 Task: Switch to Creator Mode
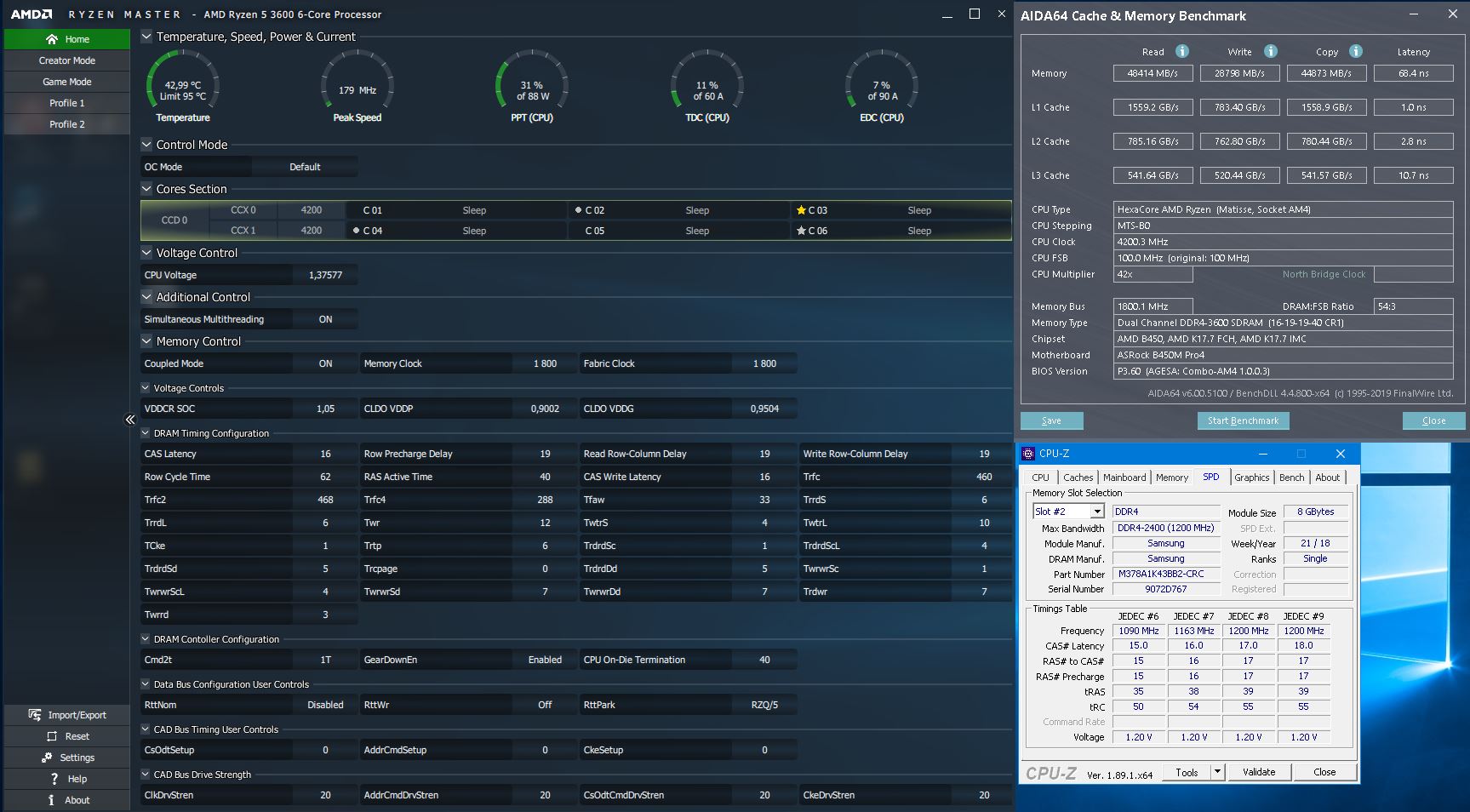(67, 60)
